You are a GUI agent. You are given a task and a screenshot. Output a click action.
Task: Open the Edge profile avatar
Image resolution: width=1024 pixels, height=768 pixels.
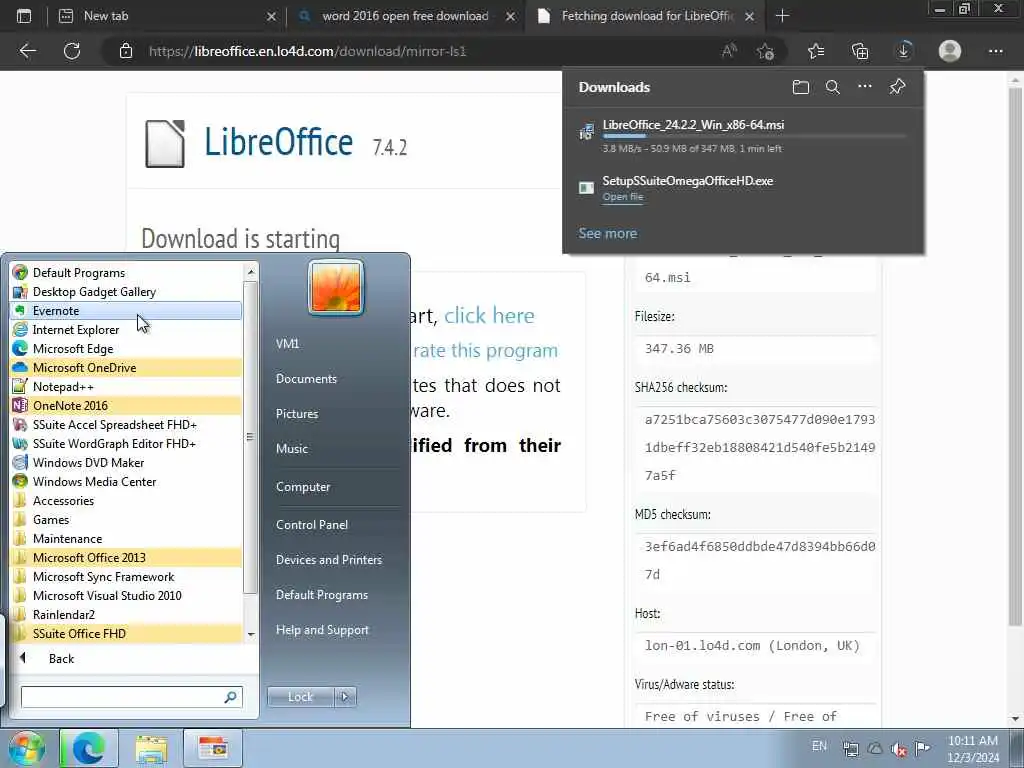[x=950, y=51]
